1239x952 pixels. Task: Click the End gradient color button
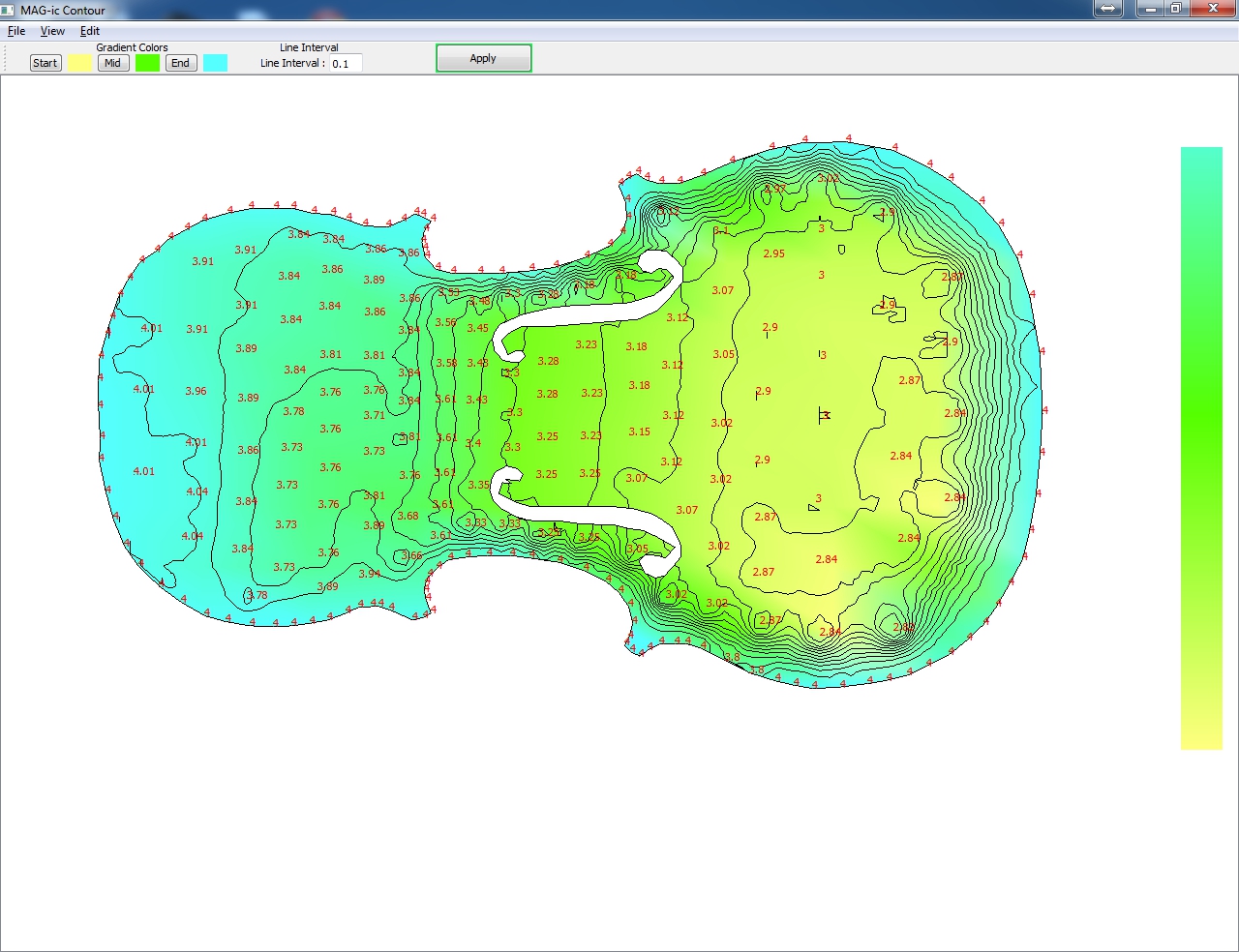click(181, 63)
